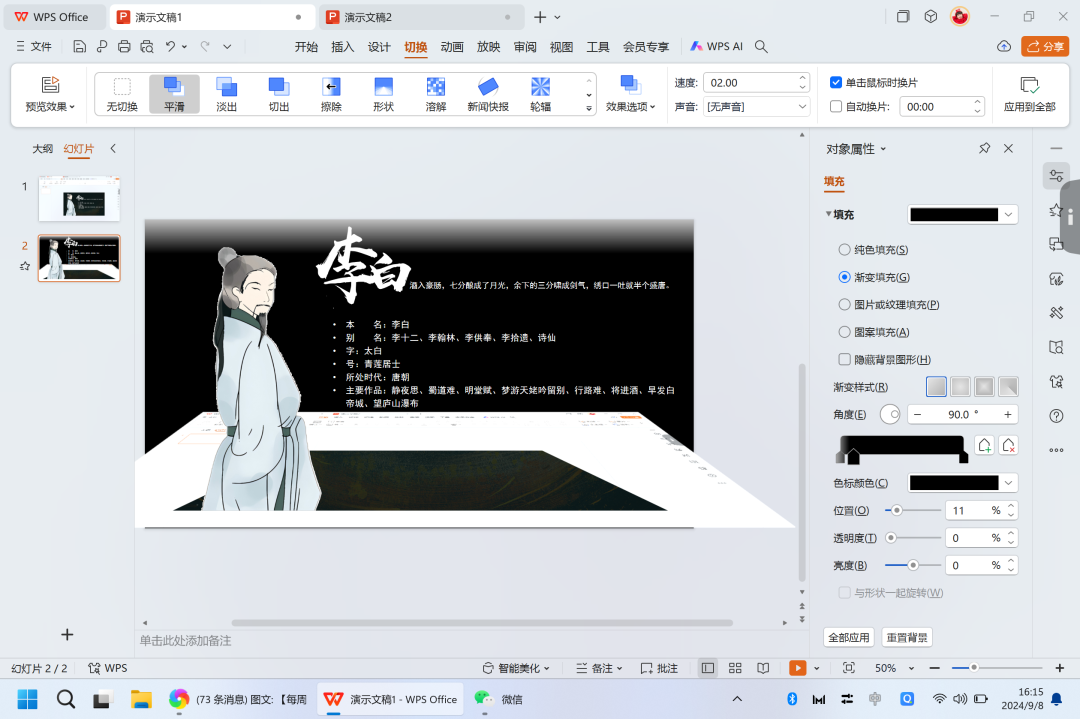Apply the 切出 transition effect
Screen dimensions: 1080x719
(279, 94)
